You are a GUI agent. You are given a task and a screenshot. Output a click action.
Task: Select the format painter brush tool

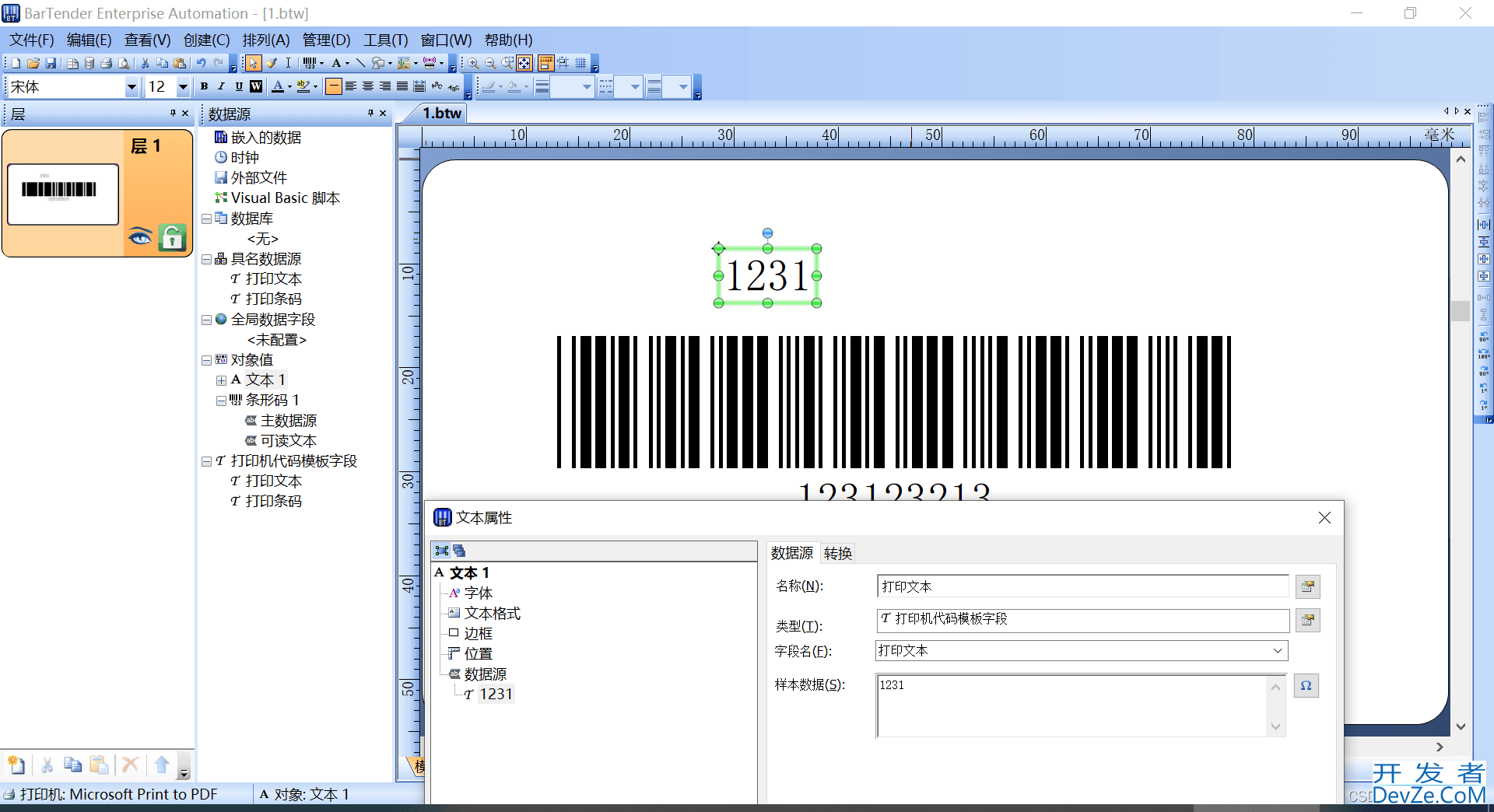(x=271, y=63)
